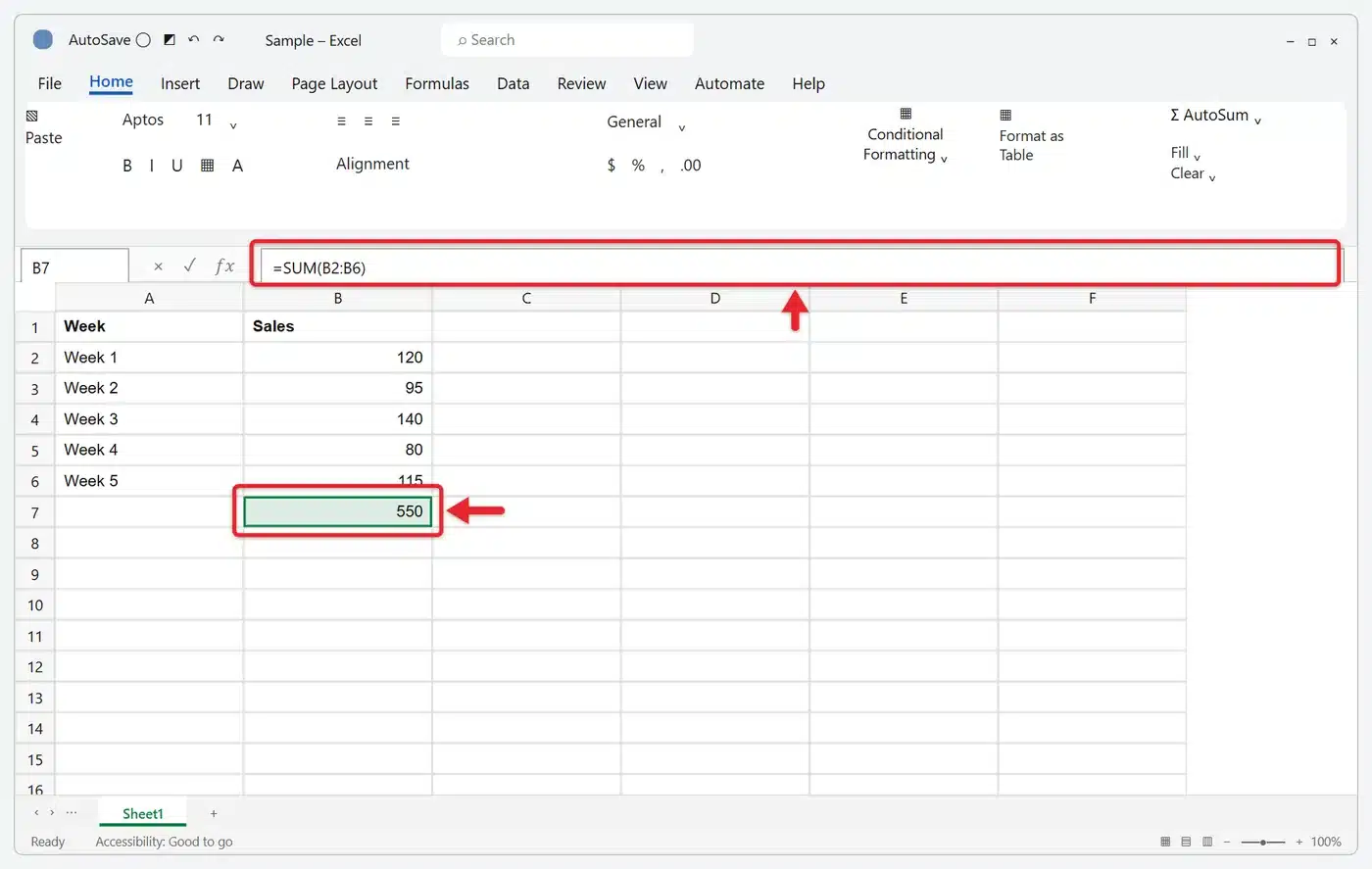This screenshot has width=1372, height=869.
Task: Switch to Page Break Preview in status bar
Action: point(1207,842)
